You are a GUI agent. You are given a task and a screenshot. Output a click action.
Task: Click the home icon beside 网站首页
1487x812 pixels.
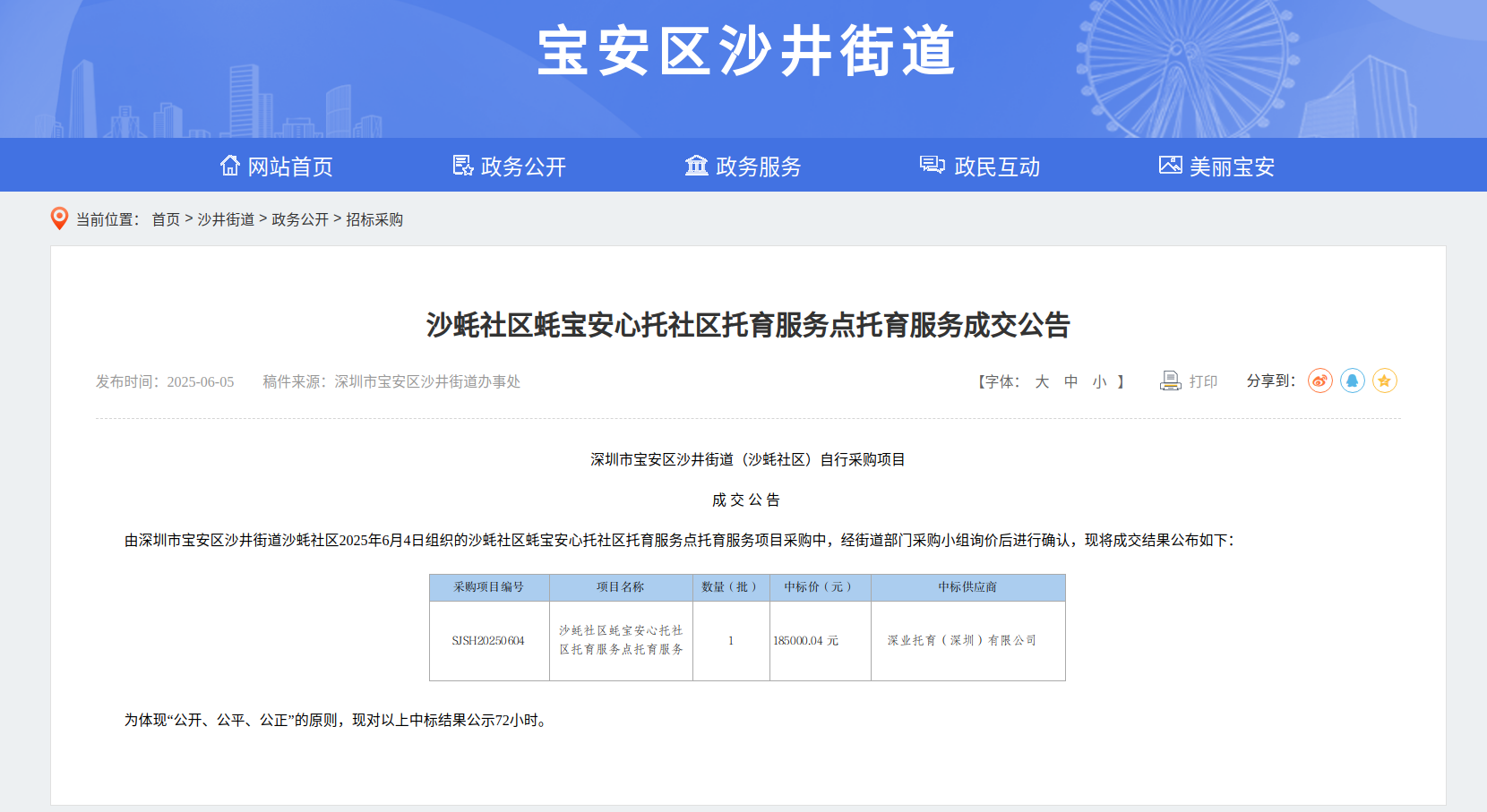pos(230,166)
